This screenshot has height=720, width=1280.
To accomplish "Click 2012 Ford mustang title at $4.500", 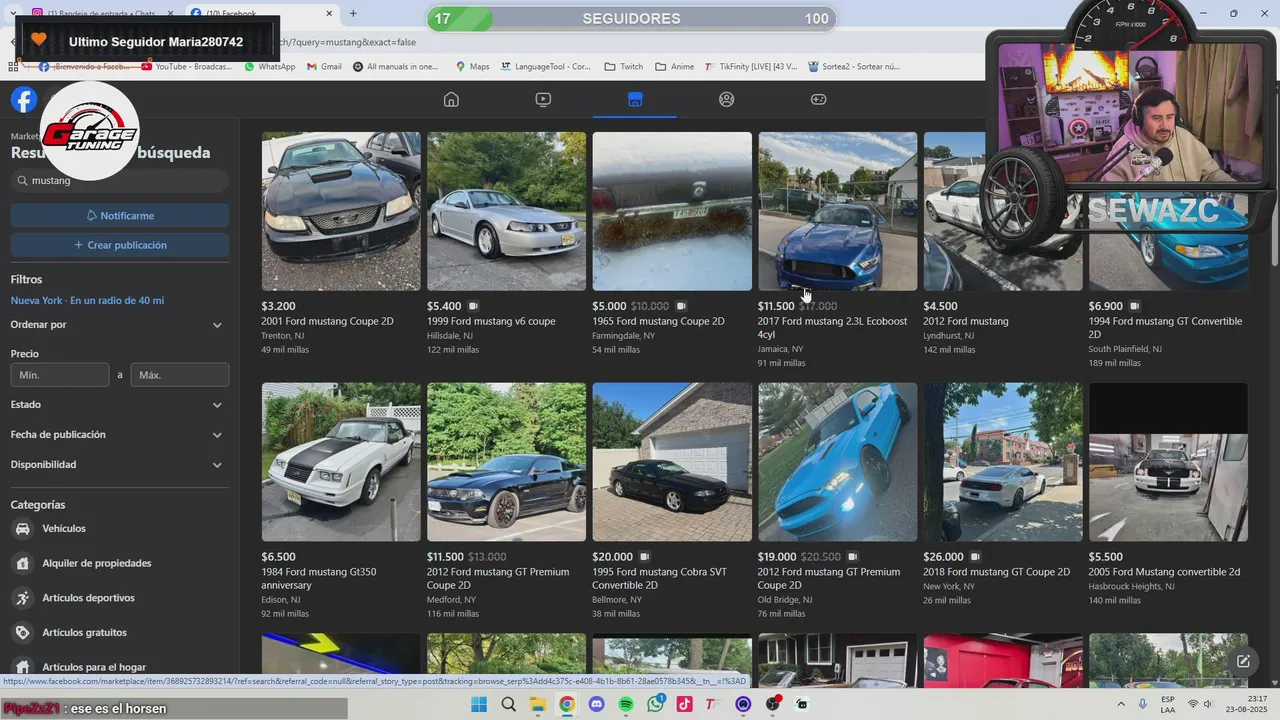I will [x=965, y=321].
